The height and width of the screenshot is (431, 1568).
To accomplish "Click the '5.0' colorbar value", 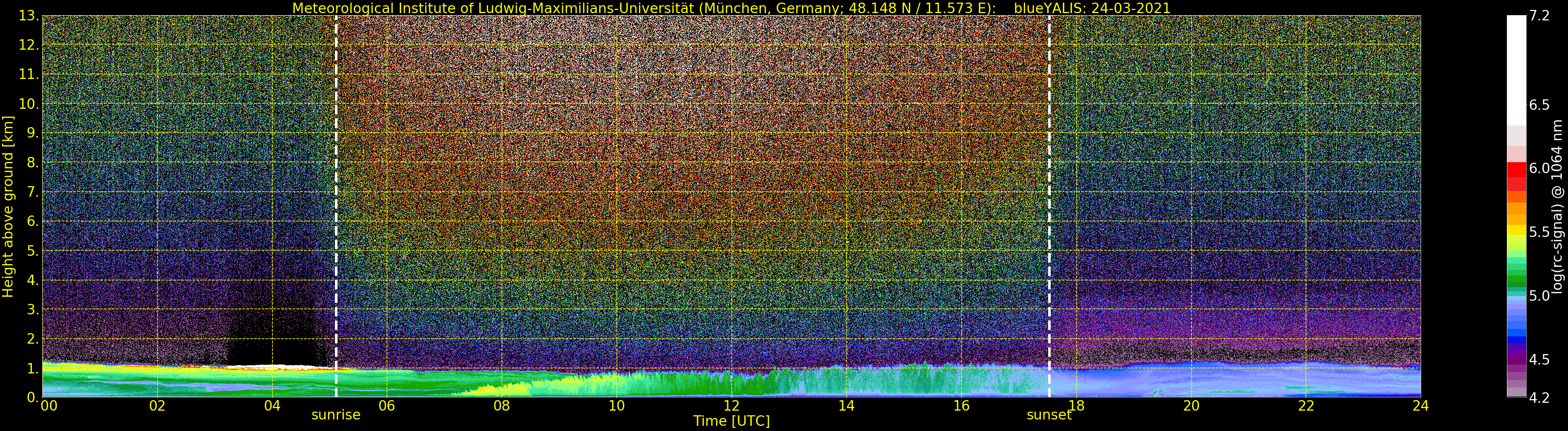I will [1539, 296].
